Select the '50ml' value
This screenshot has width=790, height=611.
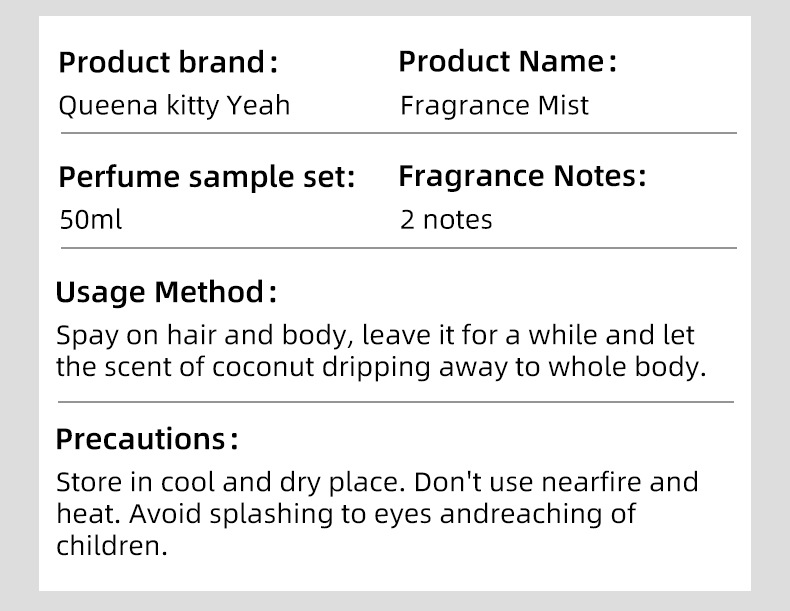coord(91,220)
